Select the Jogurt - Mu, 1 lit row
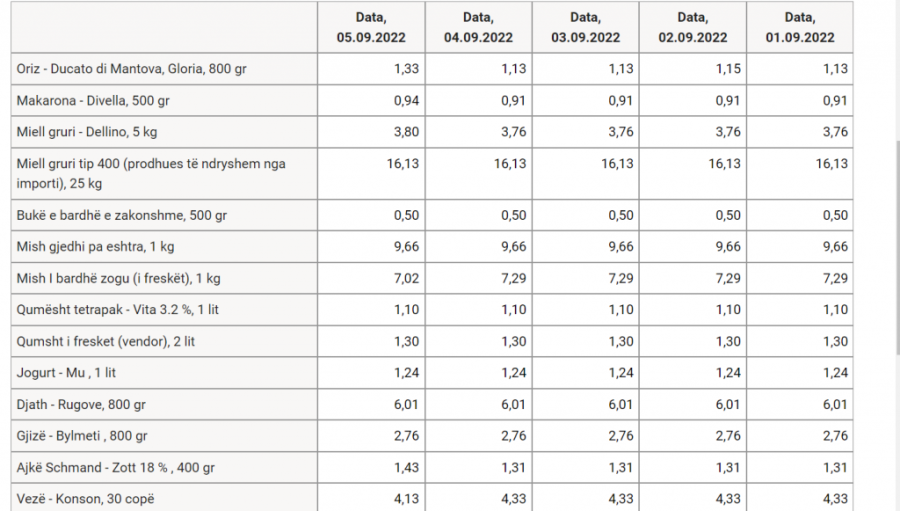Viewport: 900px width, 511px height. point(432,373)
